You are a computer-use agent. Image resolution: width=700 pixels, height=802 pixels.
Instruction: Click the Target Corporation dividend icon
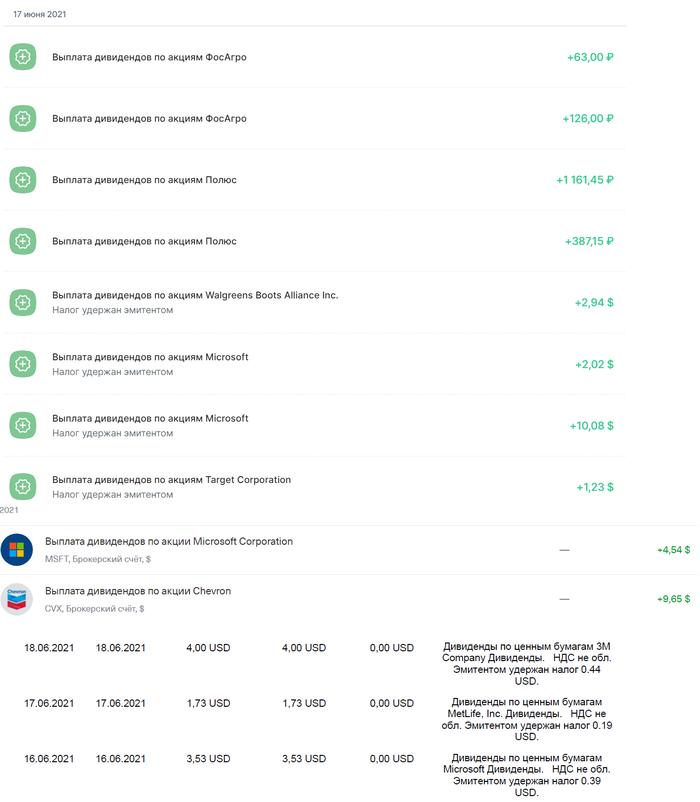point(23,487)
